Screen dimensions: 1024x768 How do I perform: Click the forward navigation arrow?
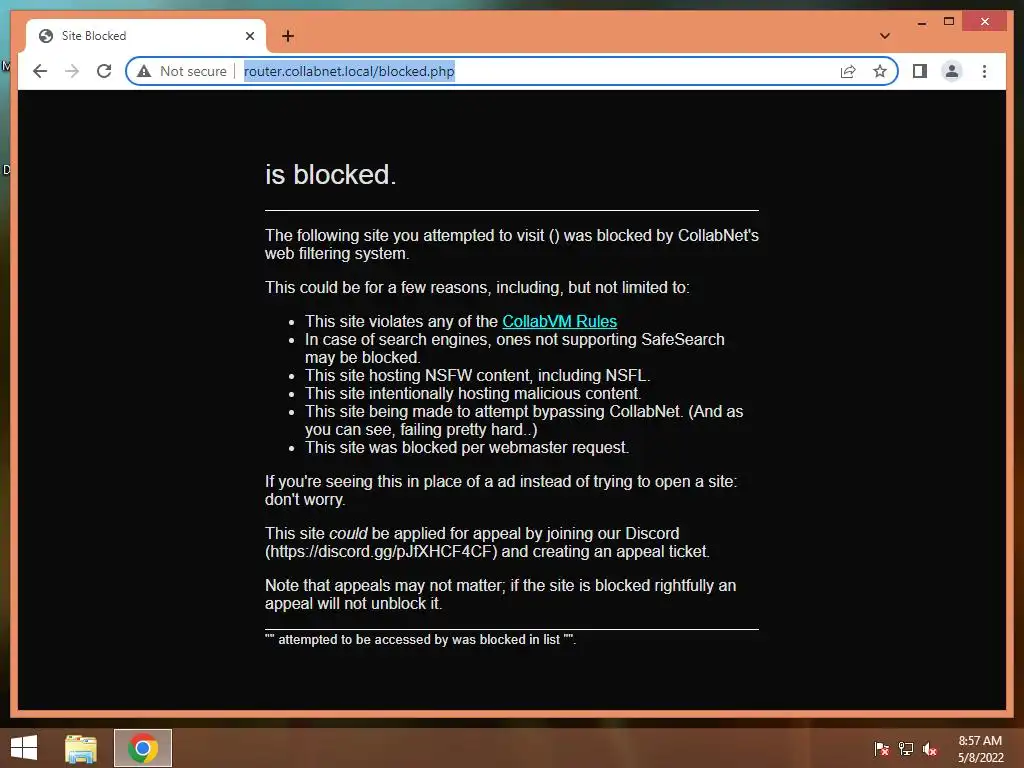(x=72, y=71)
